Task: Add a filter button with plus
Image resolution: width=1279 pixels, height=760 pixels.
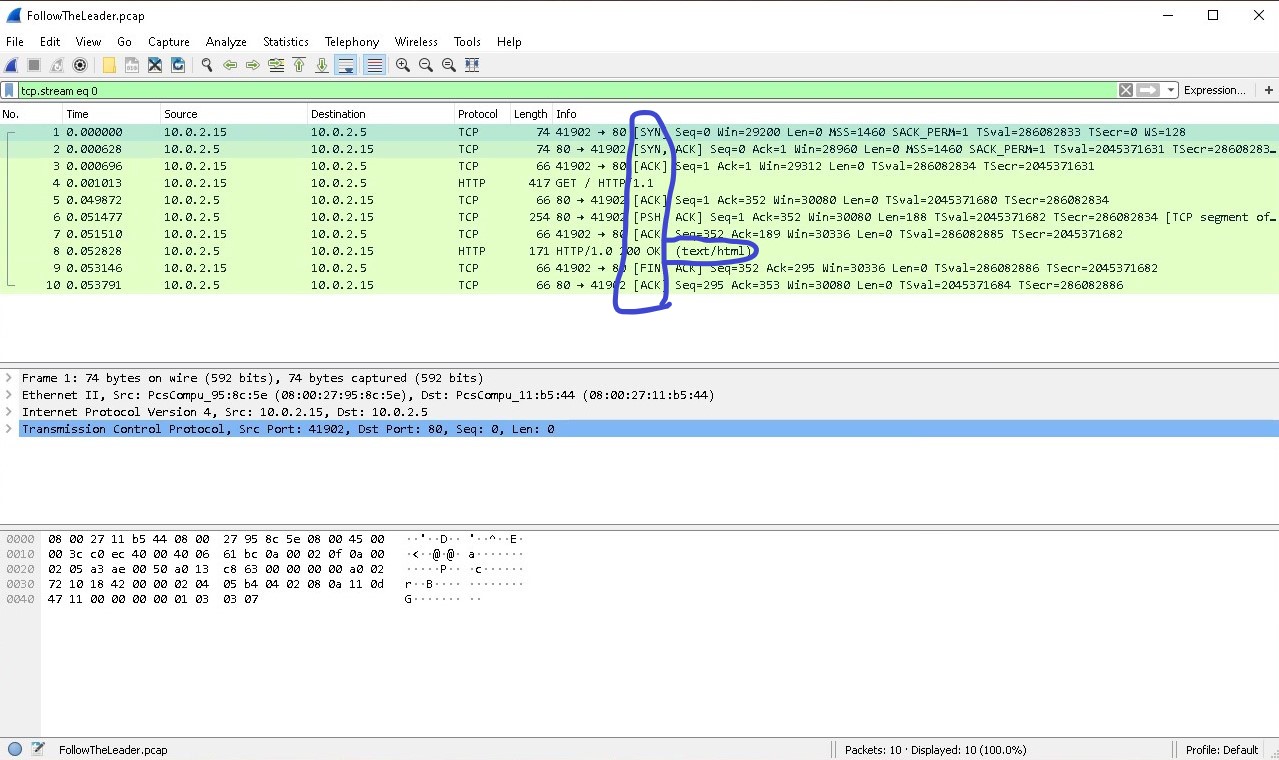Action: point(1268,90)
